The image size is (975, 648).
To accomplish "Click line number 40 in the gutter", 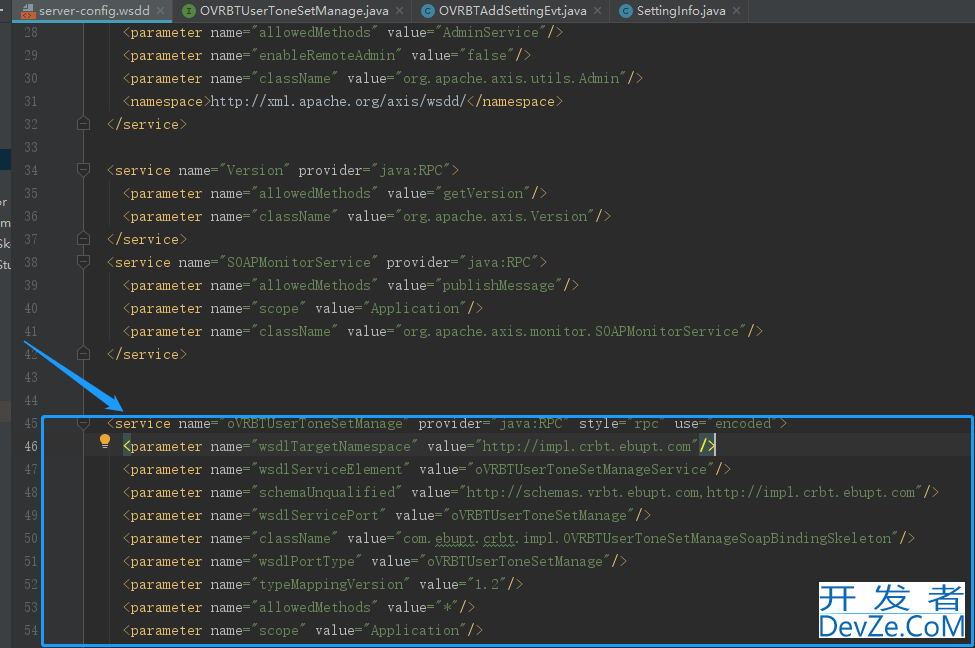I will click(31, 308).
